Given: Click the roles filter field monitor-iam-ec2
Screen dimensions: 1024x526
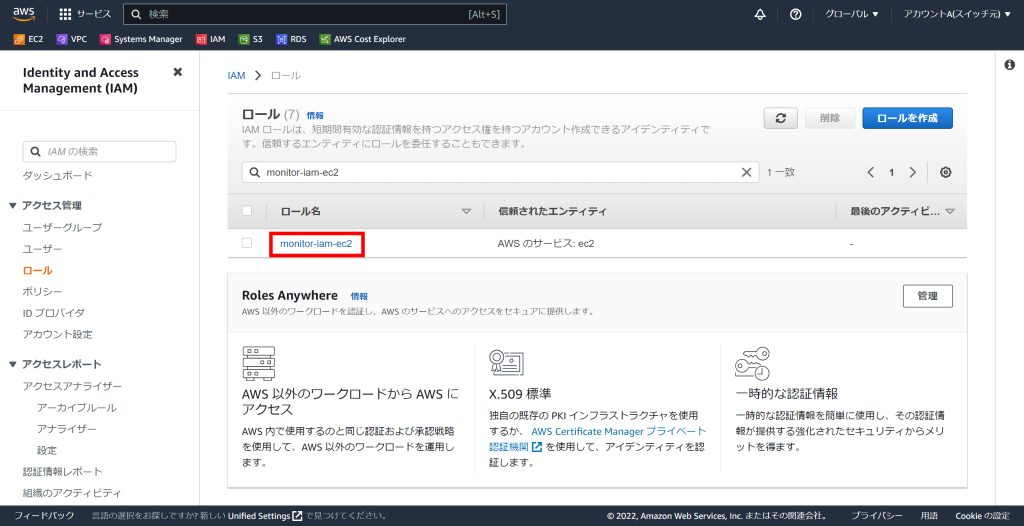Looking at the screenshot, I should pos(500,173).
